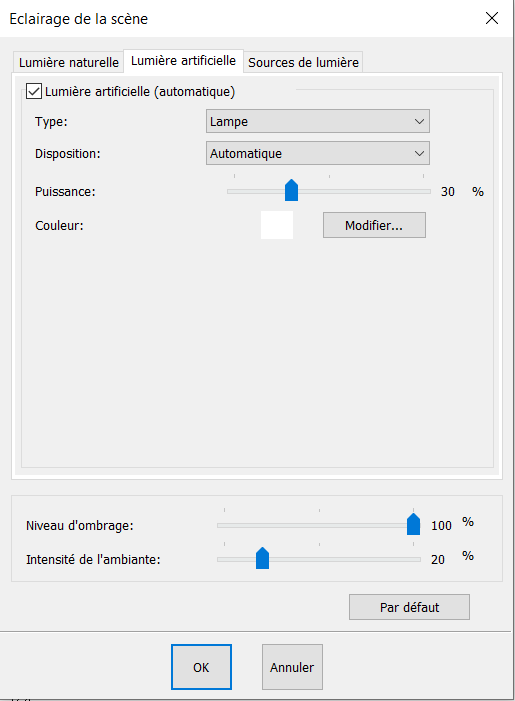The width and height of the screenshot is (515, 701).
Task: Uncheck Lumière artificielle (automatique) checkbox
Action: (34, 91)
